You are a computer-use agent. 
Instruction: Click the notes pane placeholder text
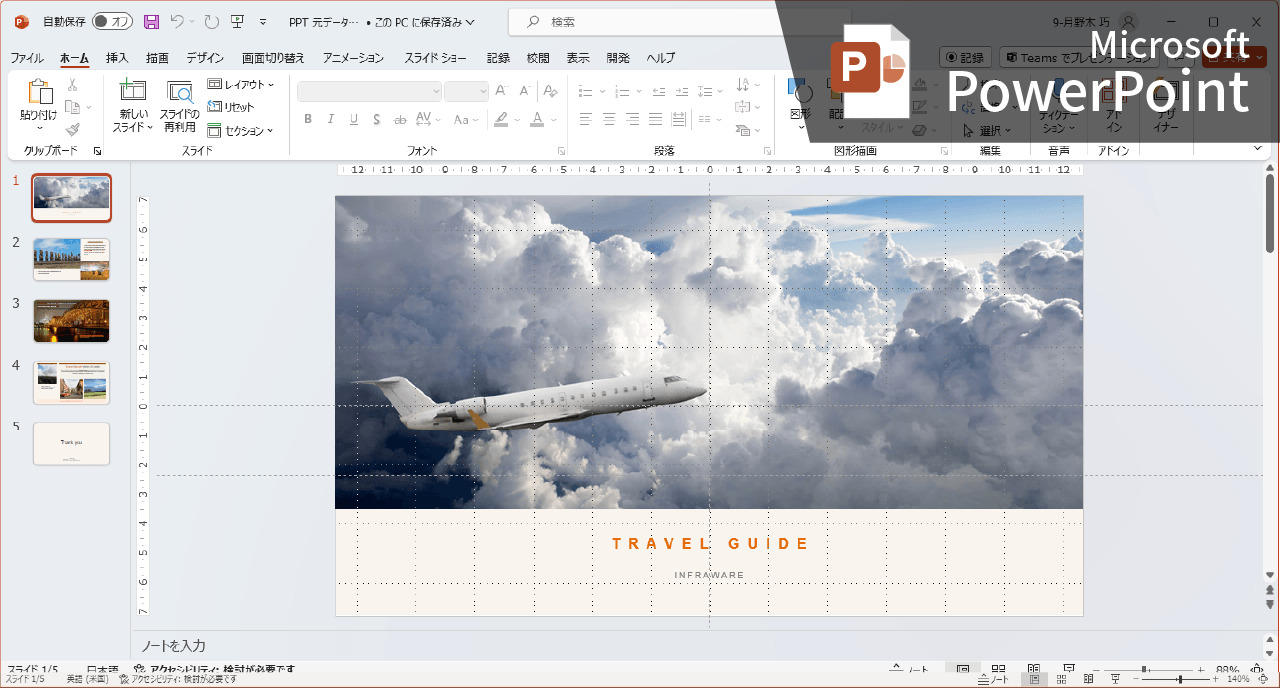point(173,646)
